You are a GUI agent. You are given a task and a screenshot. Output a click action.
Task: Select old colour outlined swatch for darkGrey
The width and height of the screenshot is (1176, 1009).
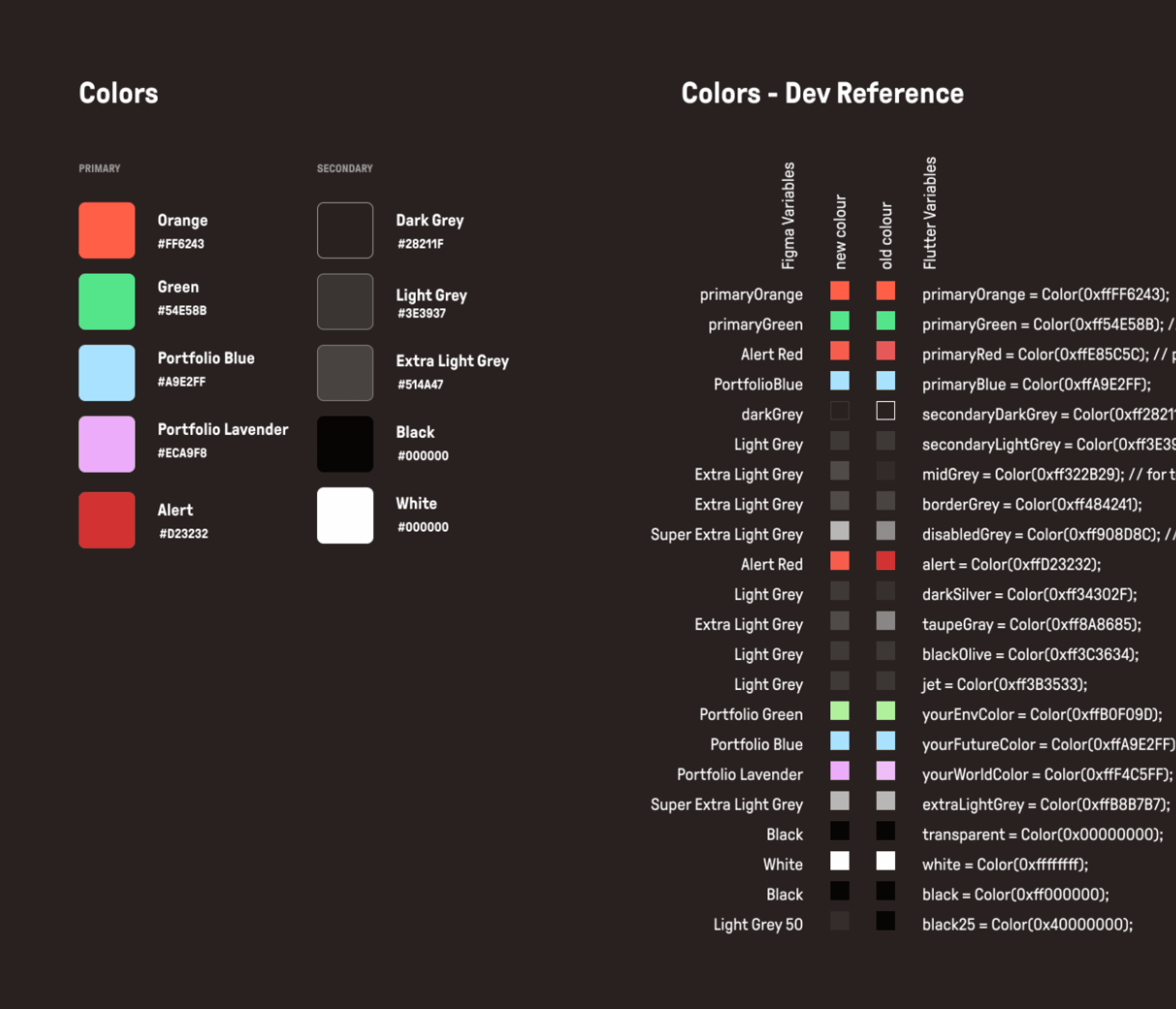click(885, 410)
